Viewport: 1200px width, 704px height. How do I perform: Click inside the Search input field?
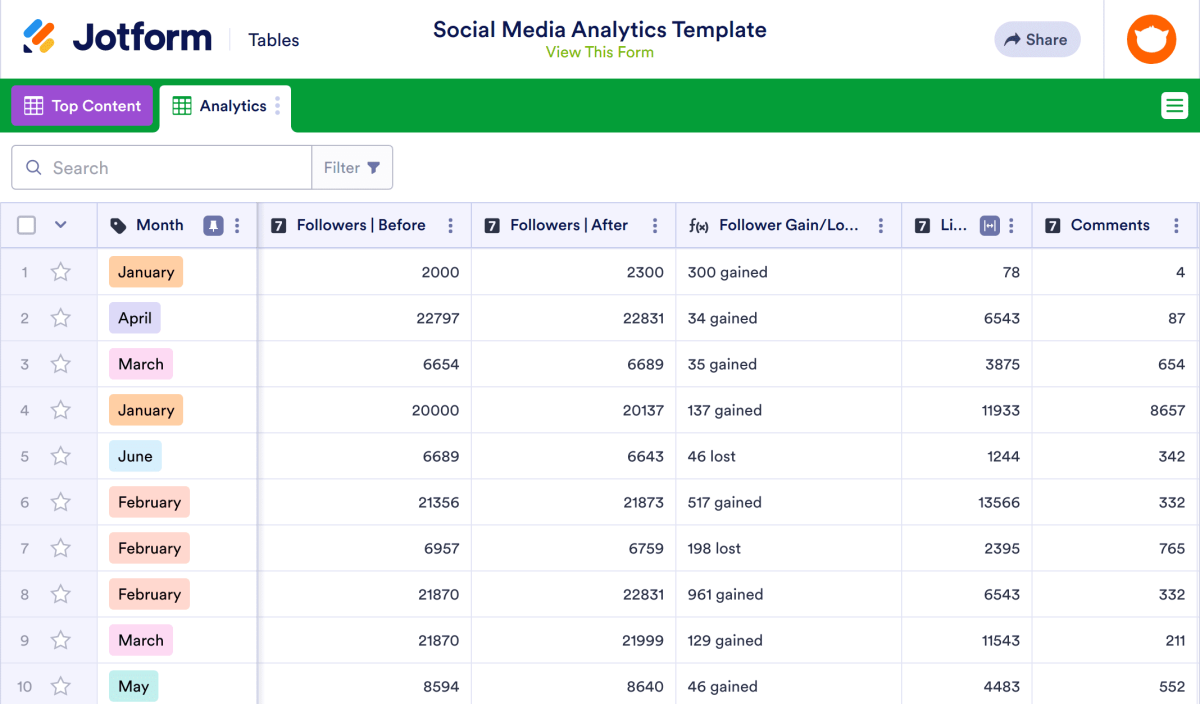[x=160, y=167]
